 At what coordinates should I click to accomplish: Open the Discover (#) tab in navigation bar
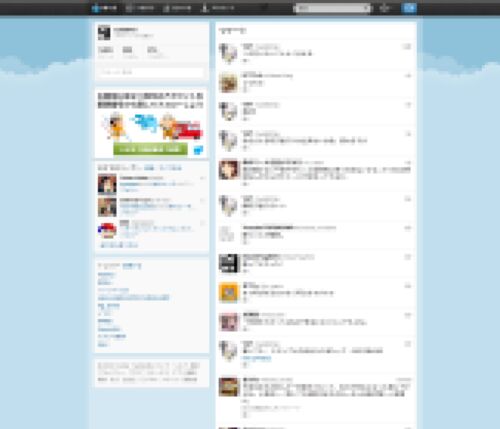coord(177,8)
